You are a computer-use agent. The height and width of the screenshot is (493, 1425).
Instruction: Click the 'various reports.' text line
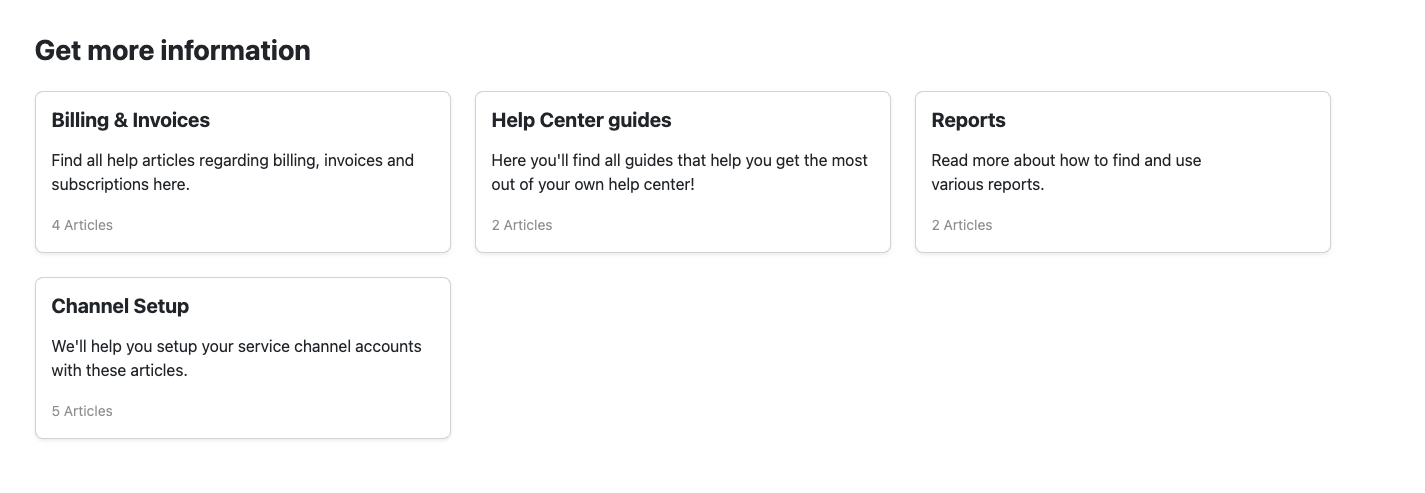(x=987, y=184)
